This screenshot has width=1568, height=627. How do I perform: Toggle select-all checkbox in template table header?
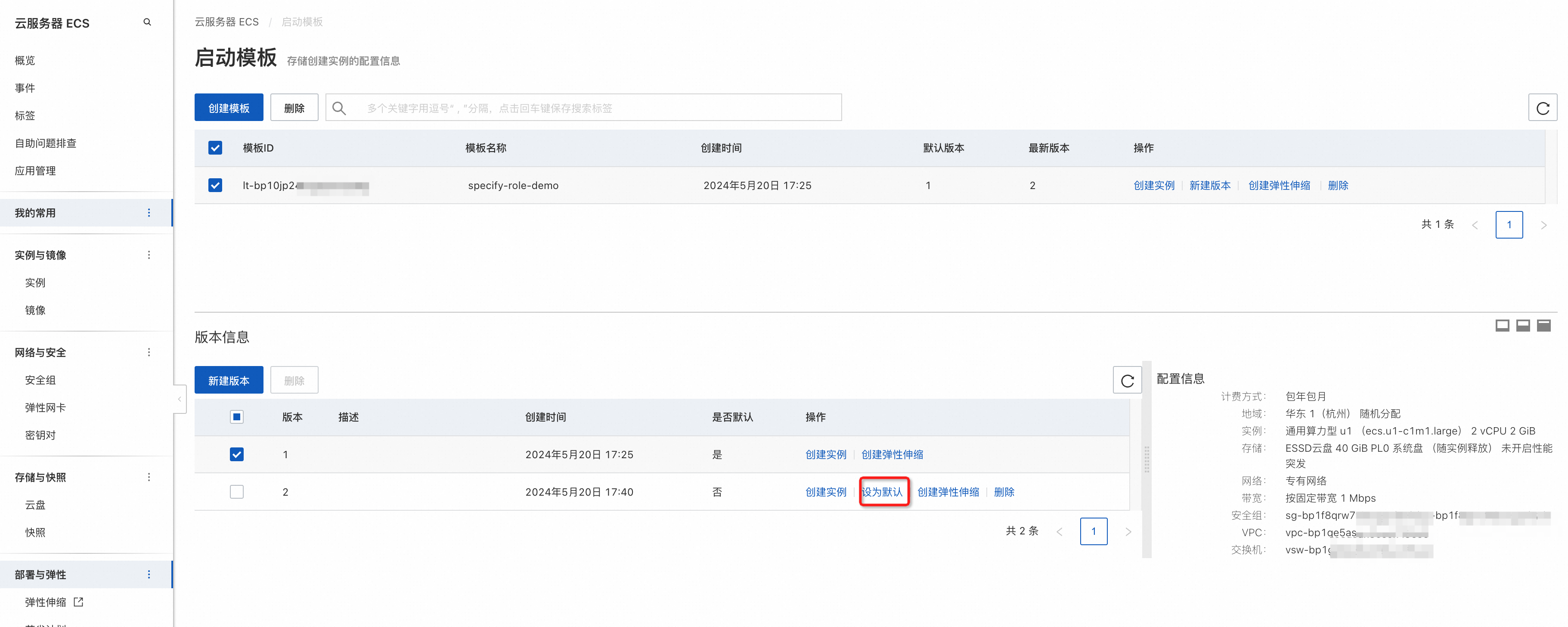215,148
